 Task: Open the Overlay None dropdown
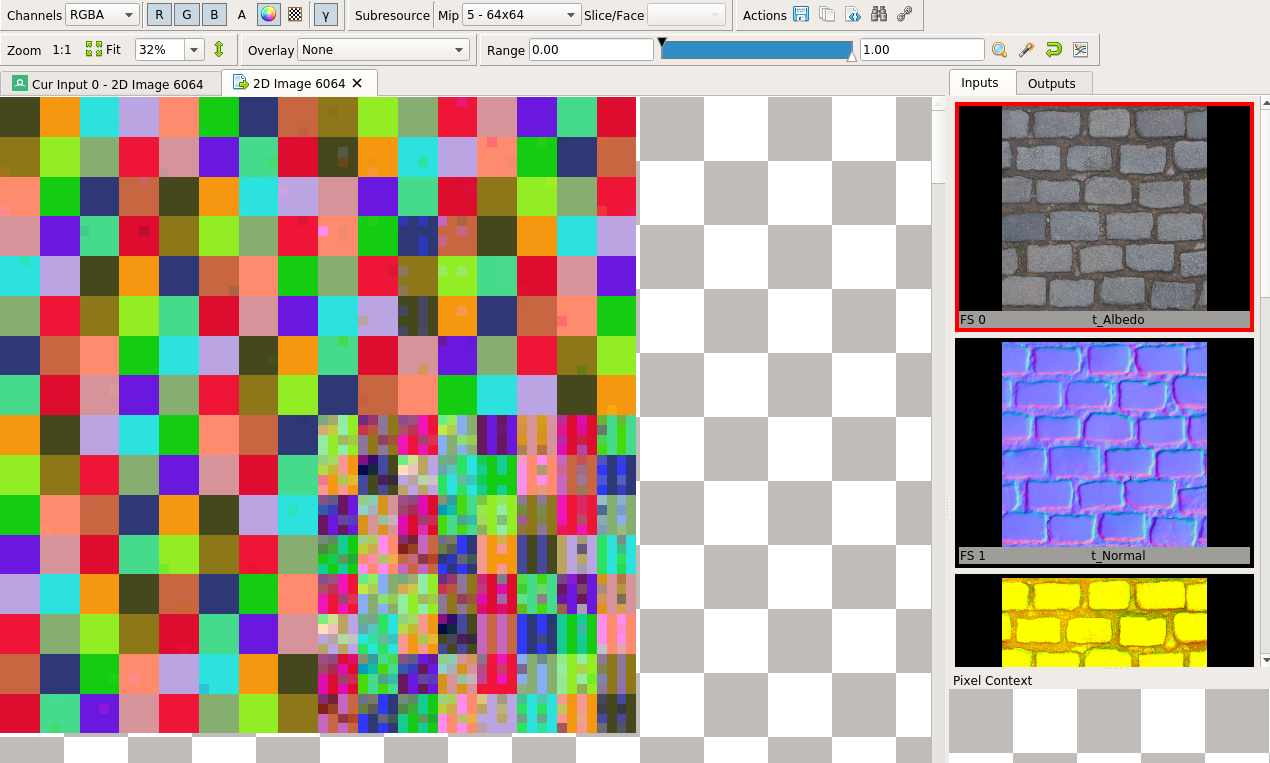click(x=383, y=50)
